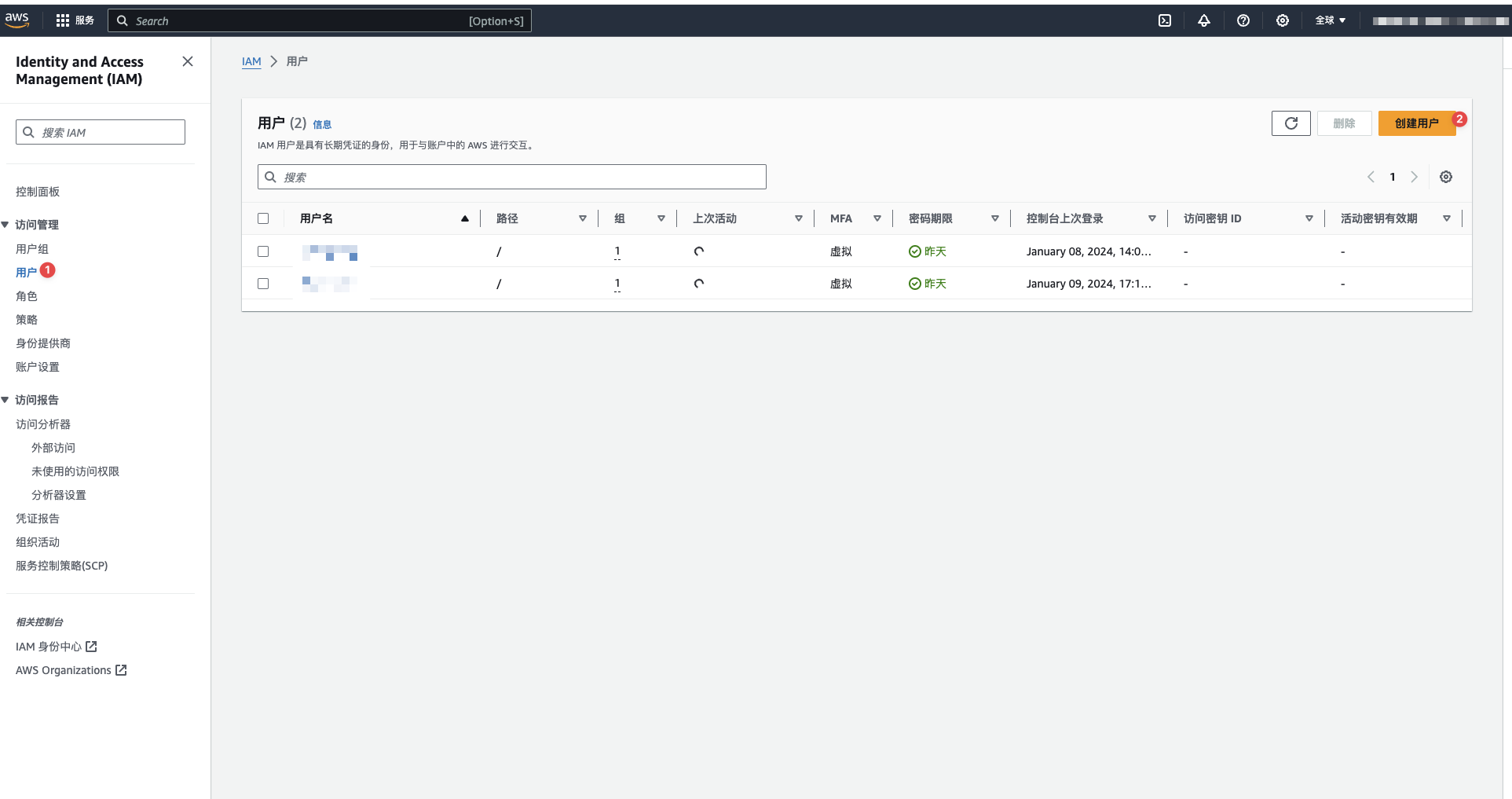This screenshot has width=1512, height=799.
Task: Click January 08, 2024 login cell
Action: pos(1089,251)
